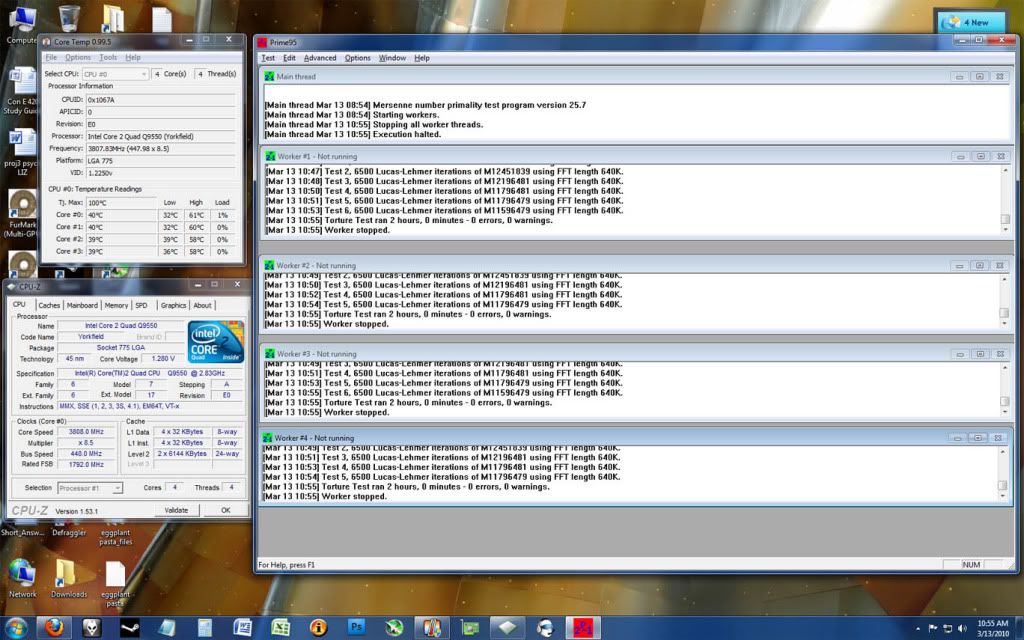This screenshot has height=640, width=1024.
Task: Switch to the Caches tab in CPU-Z
Action: [x=50, y=304]
